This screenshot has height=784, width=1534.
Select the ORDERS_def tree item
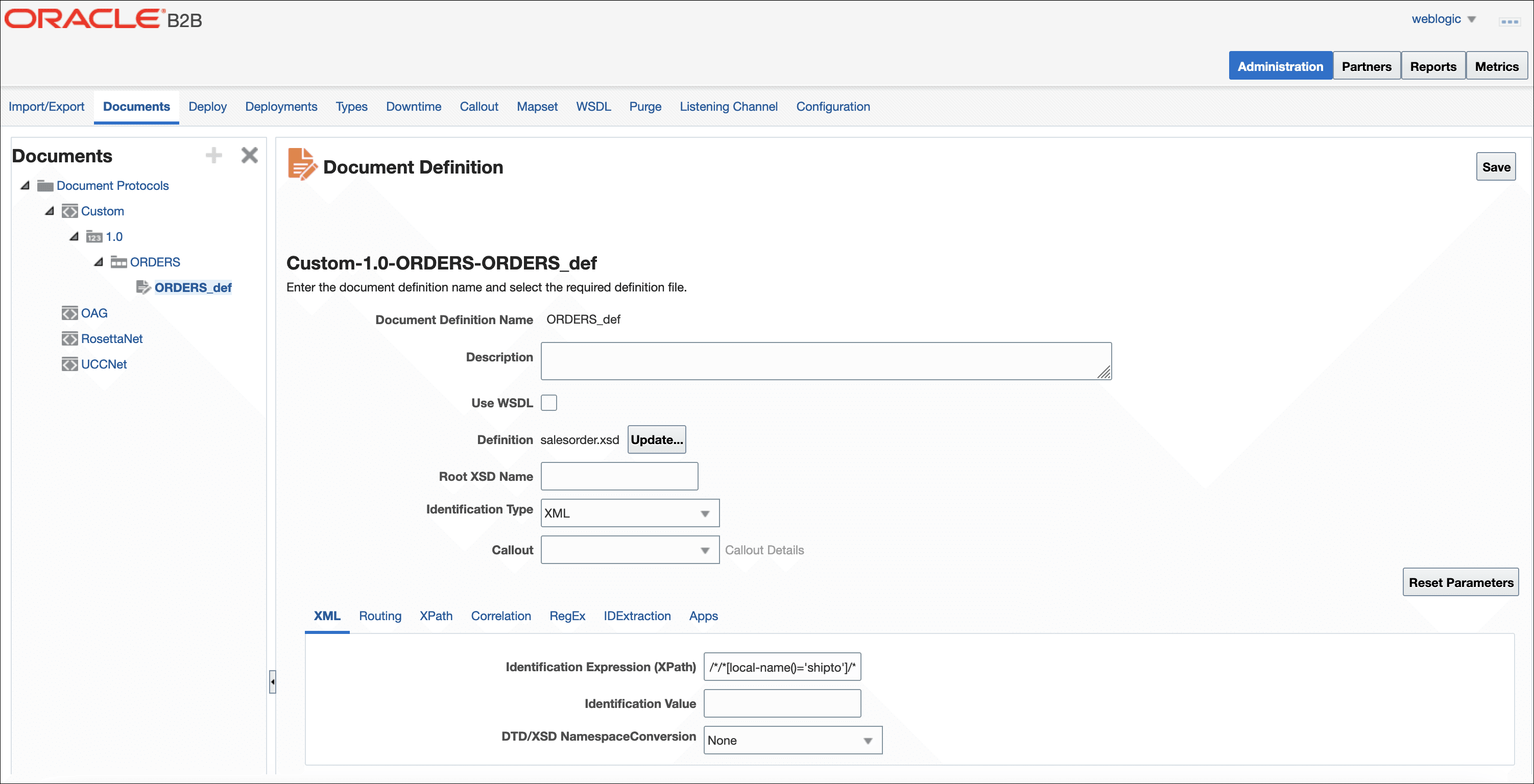(193, 287)
